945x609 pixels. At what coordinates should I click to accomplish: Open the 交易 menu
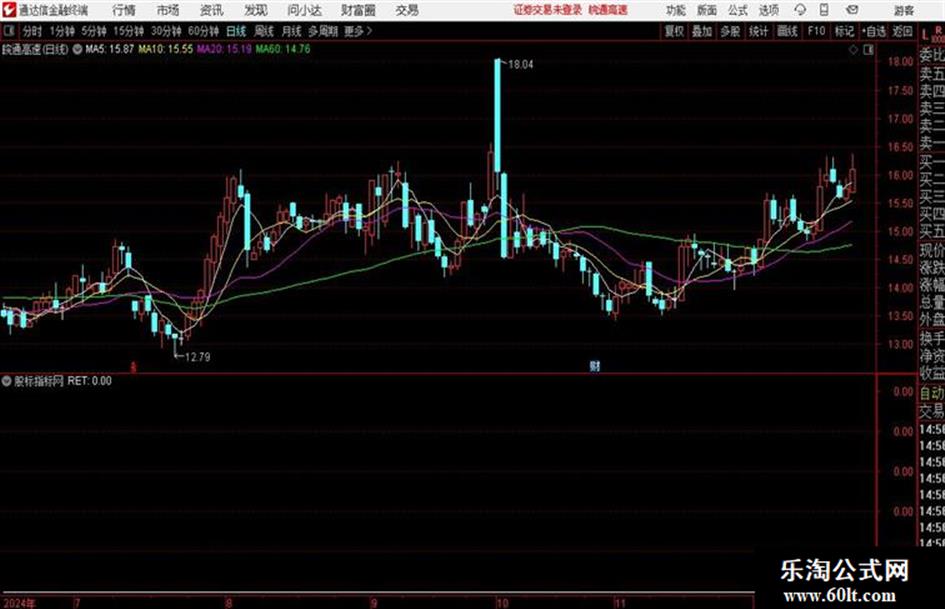(x=407, y=10)
